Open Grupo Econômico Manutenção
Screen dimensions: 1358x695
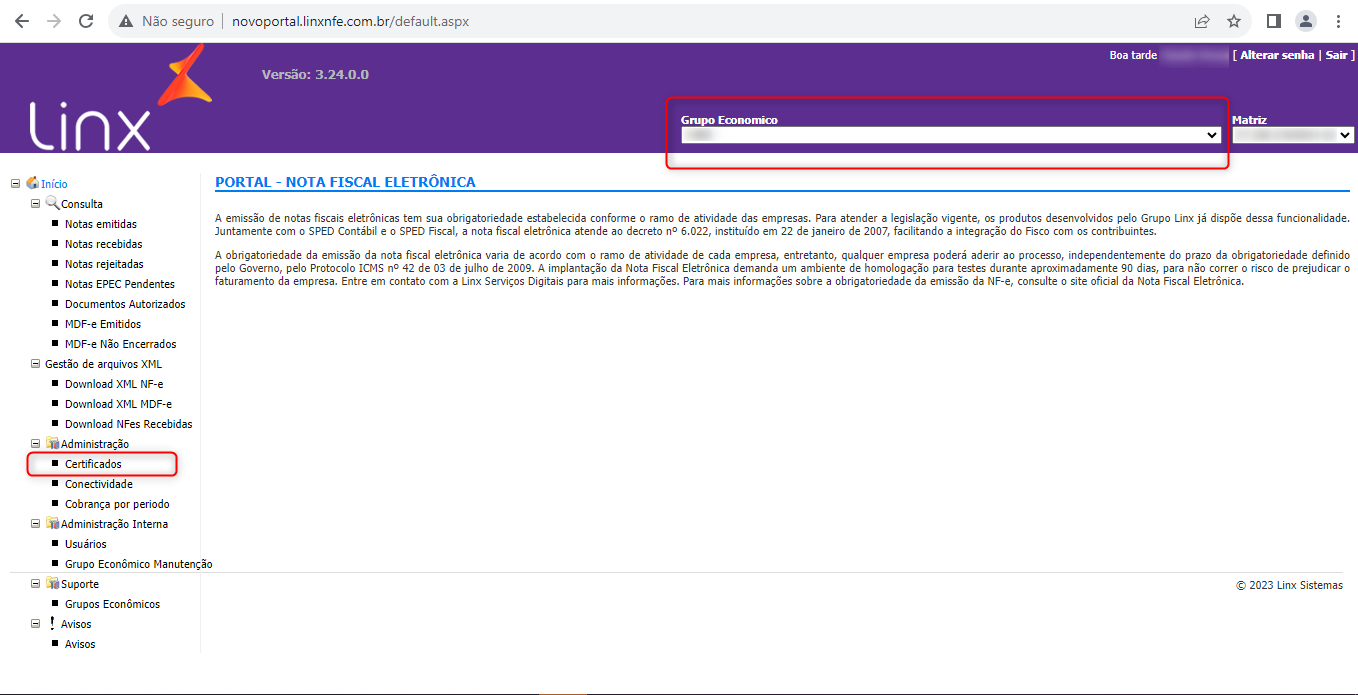[x=139, y=564]
